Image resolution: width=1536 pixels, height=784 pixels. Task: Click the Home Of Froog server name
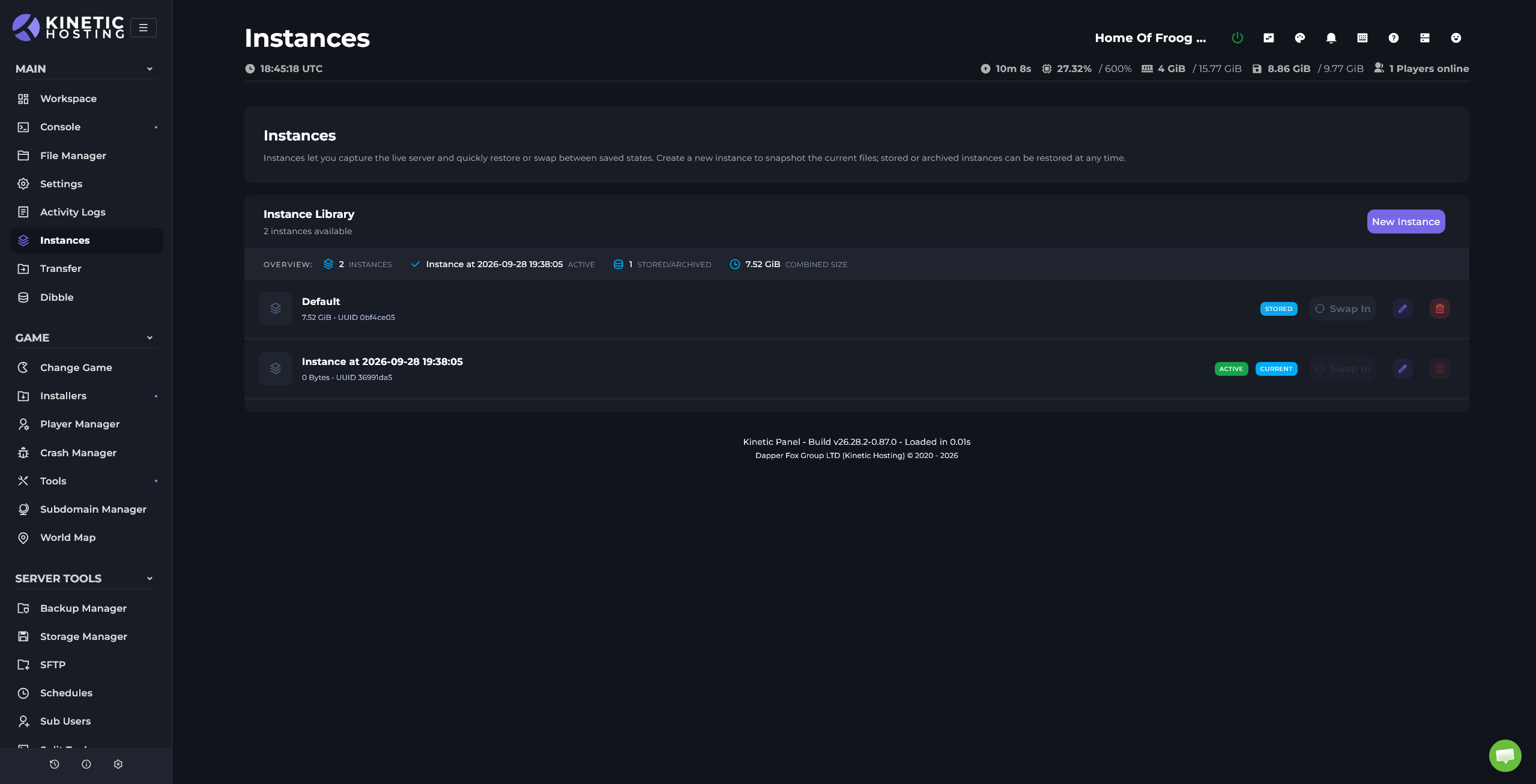point(1150,38)
